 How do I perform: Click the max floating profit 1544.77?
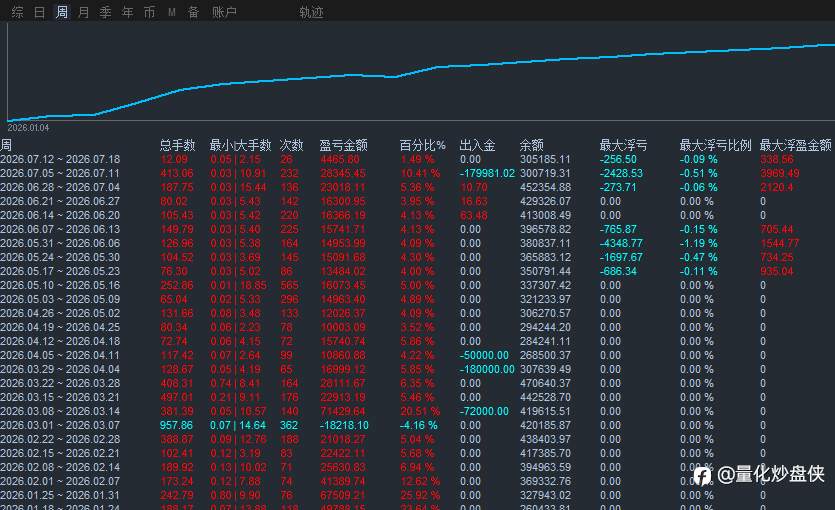[780, 243]
